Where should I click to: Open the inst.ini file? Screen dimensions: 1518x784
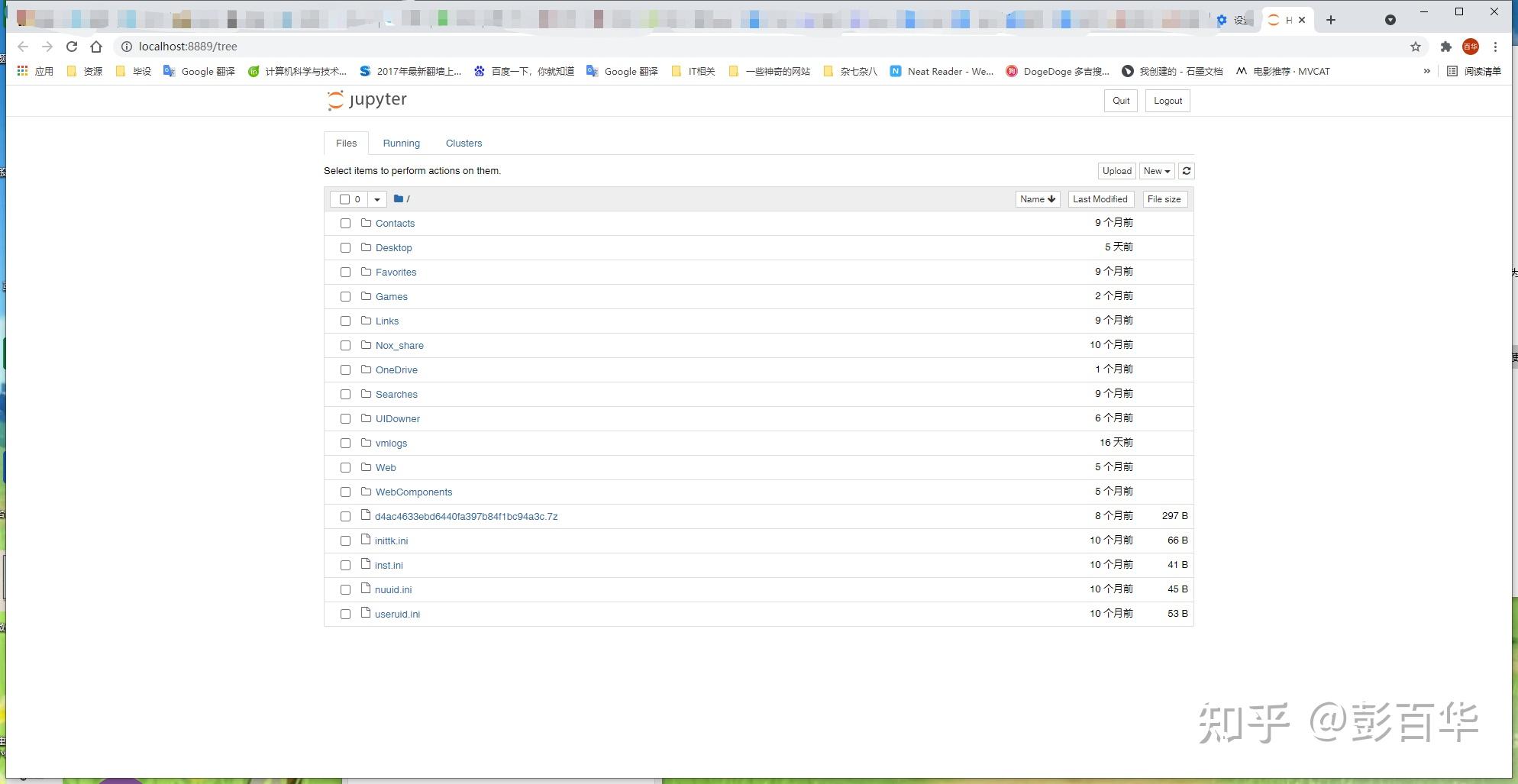(x=389, y=566)
